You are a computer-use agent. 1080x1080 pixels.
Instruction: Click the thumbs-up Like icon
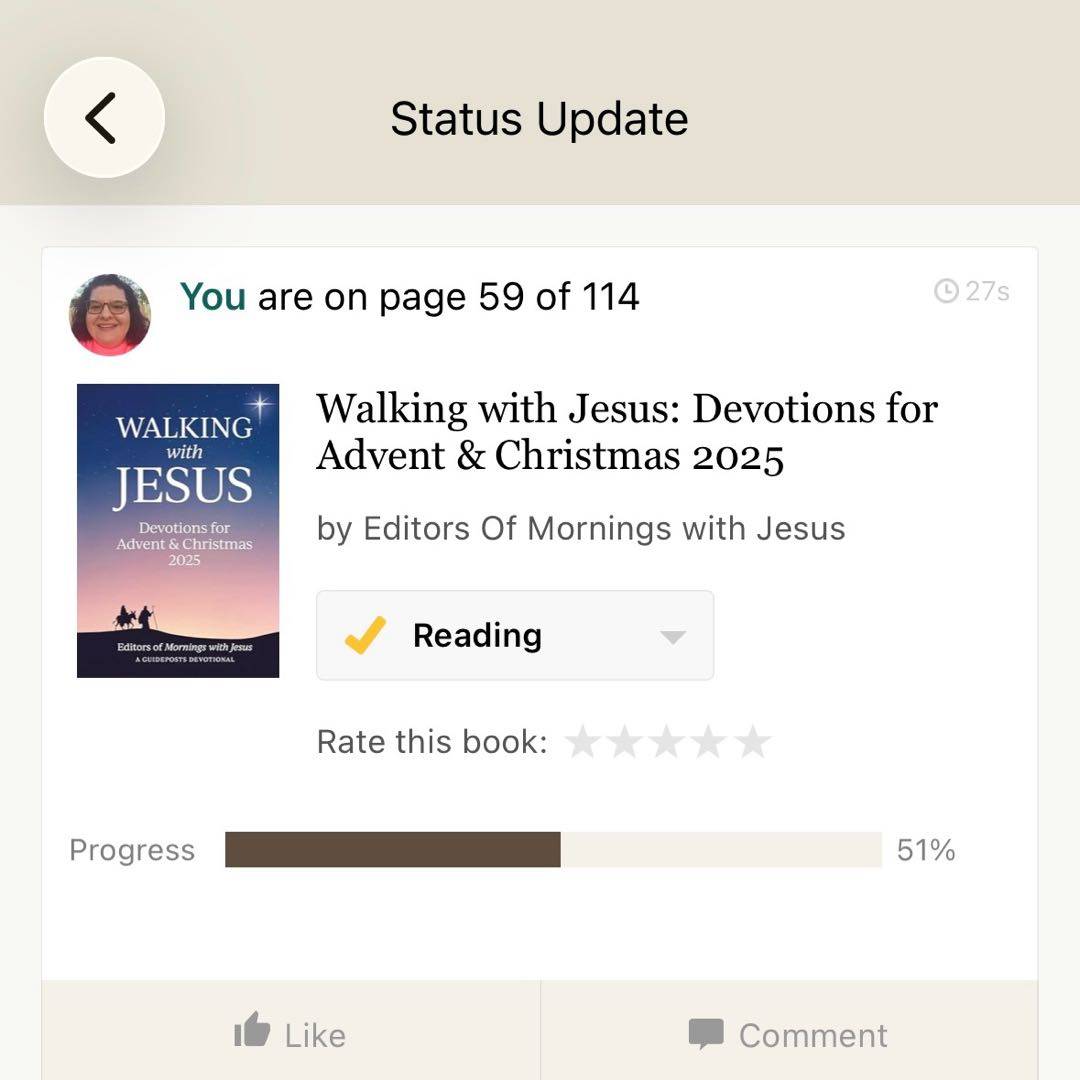(252, 1030)
